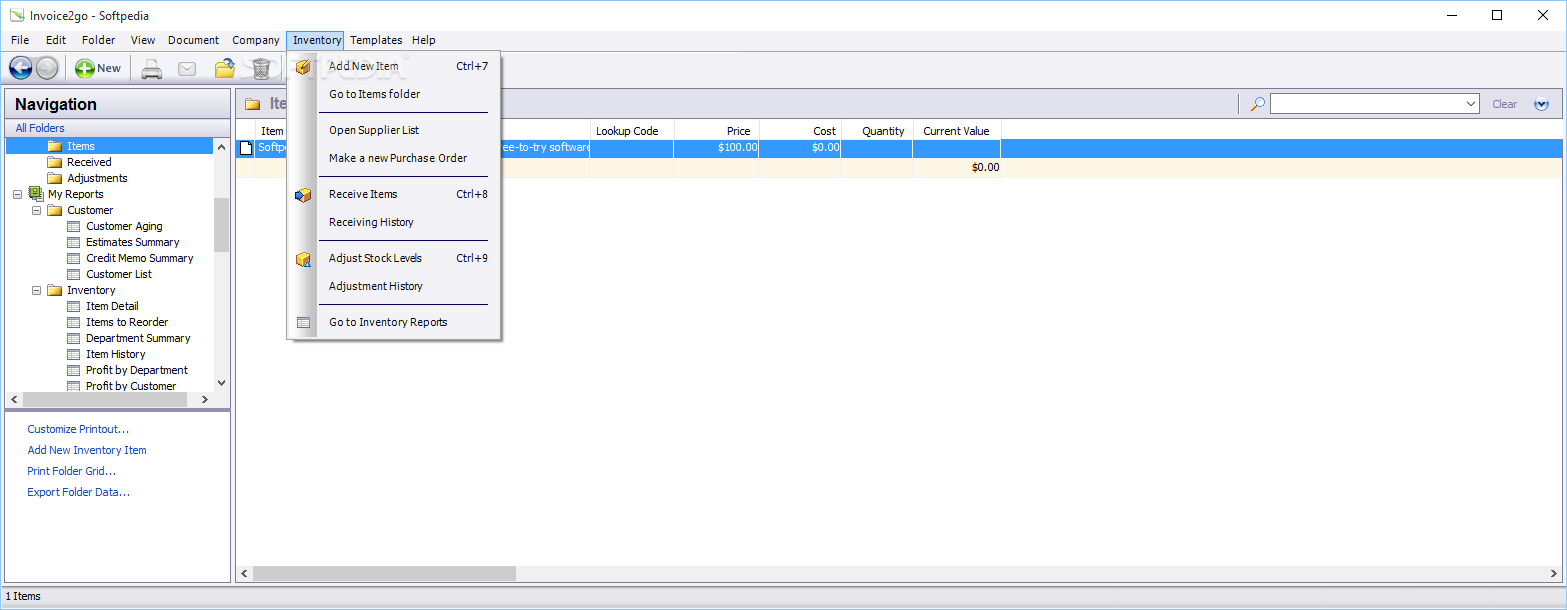Click the Export Folder Data link
The image size is (1567, 610).
tap(79, 492)
